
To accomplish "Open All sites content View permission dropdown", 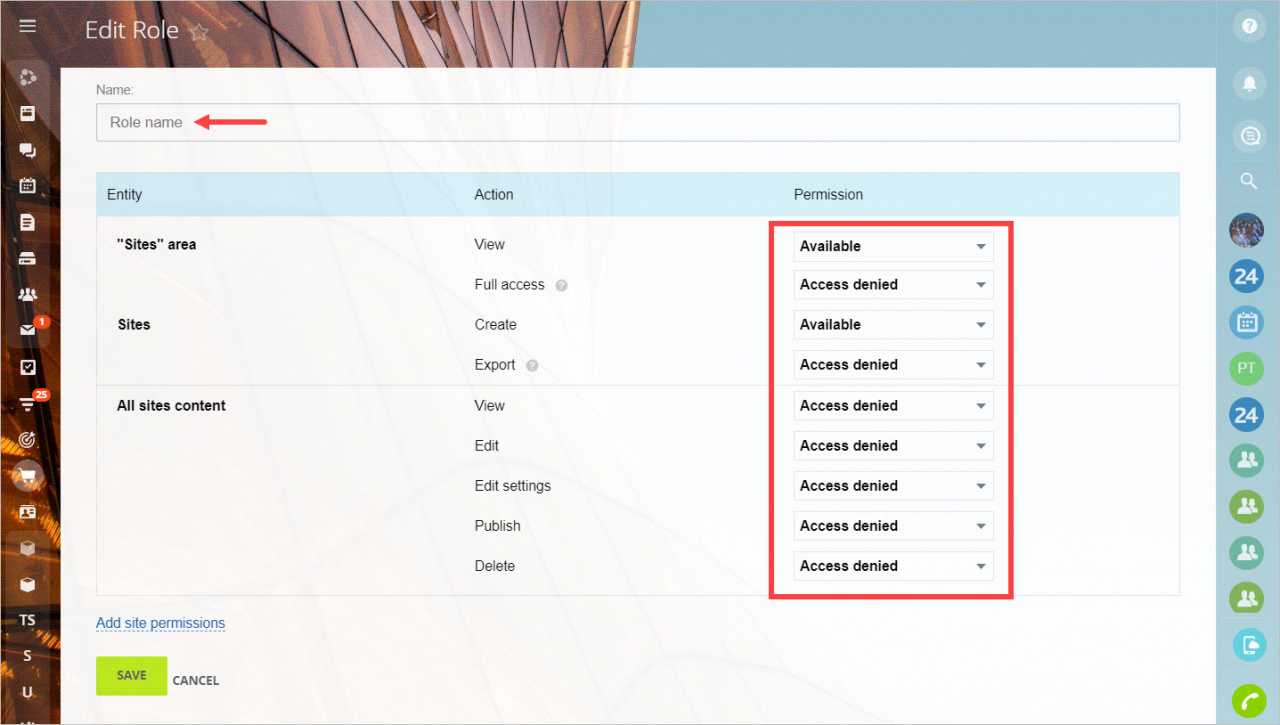I will [x=893, y=405].
